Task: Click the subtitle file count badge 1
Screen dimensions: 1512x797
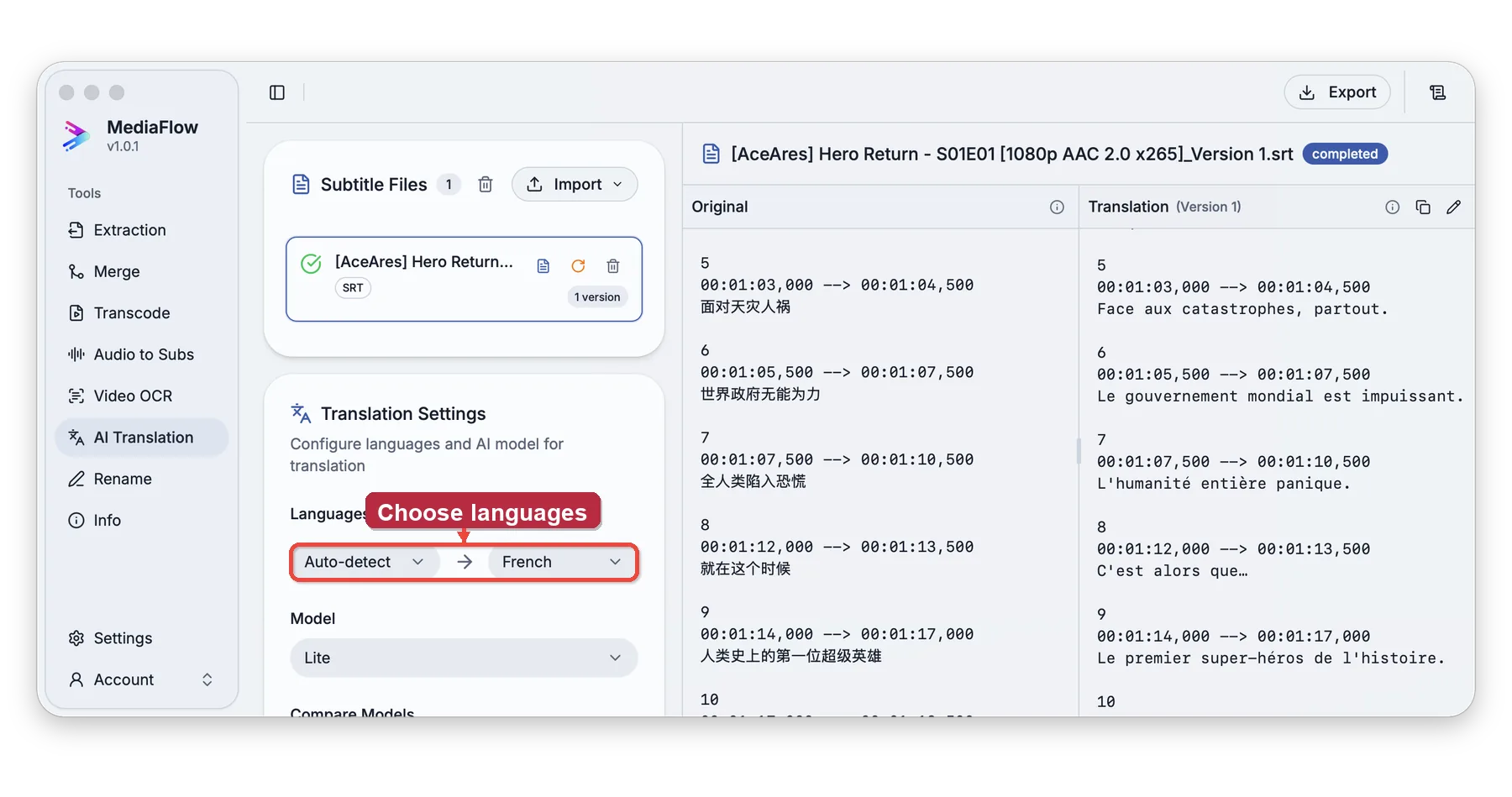Action: pos(449,185)
